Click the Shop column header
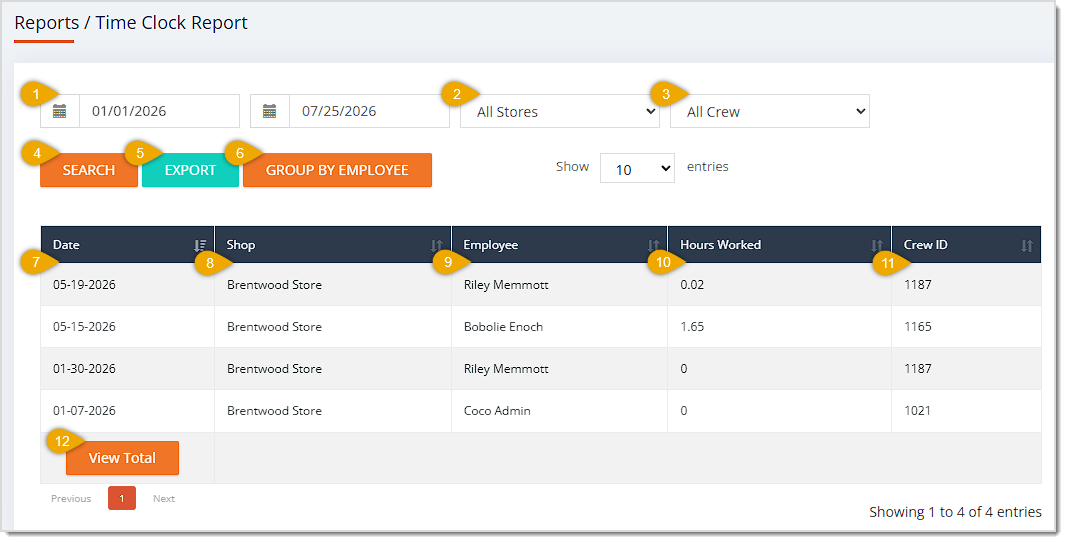This screenshot has width=1066, height=542. pos(333,245)
